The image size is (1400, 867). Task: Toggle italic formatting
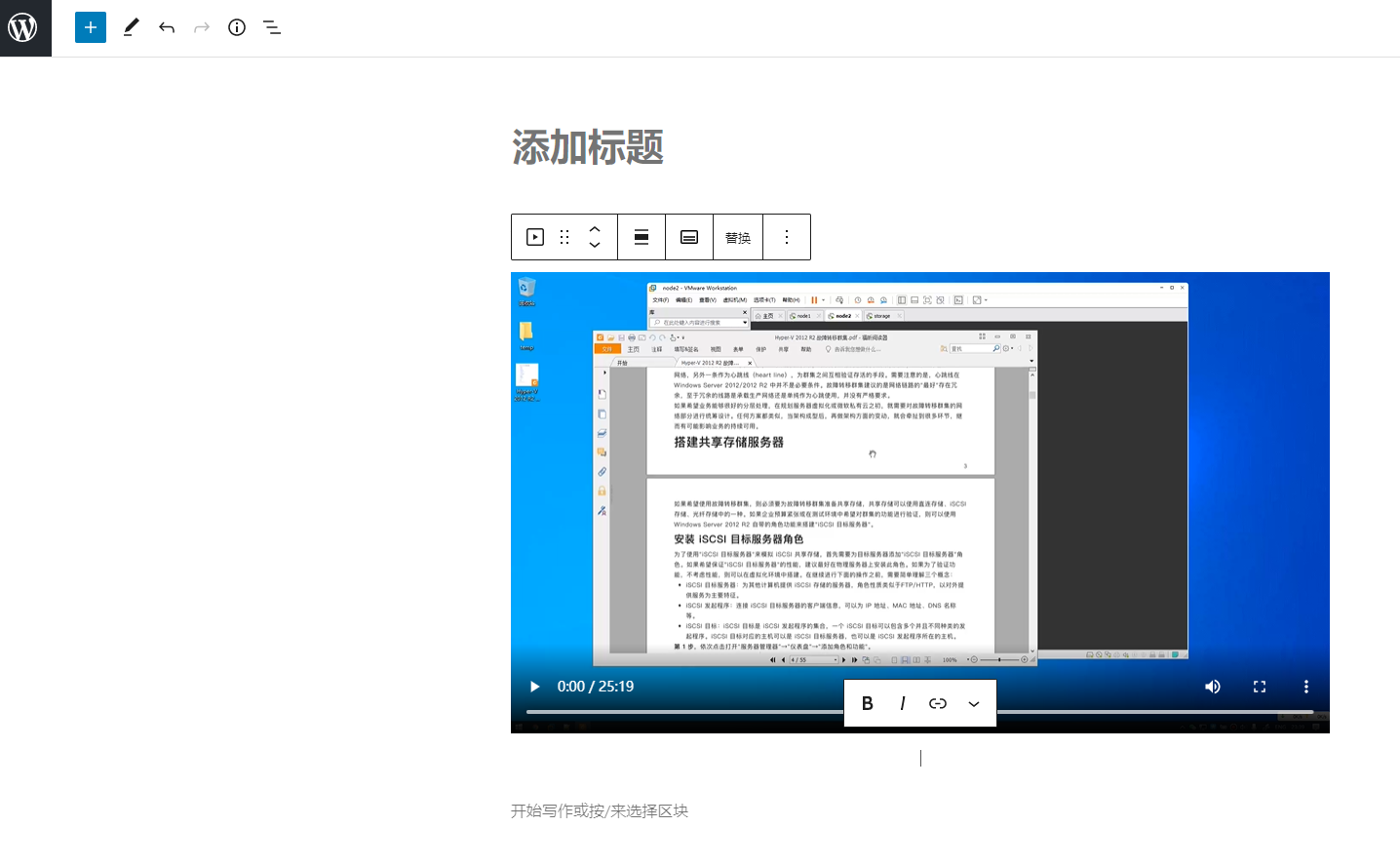(x=903, y=703)
